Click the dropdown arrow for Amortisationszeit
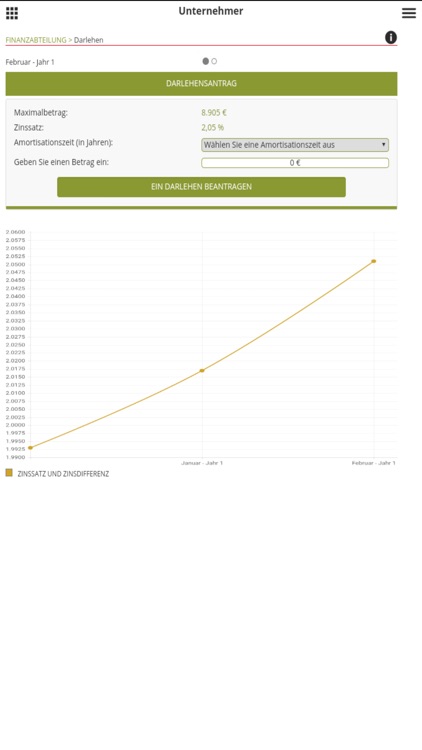Image resolution: width=422 pixels, height=750 pixels. (x=383, y=145)
